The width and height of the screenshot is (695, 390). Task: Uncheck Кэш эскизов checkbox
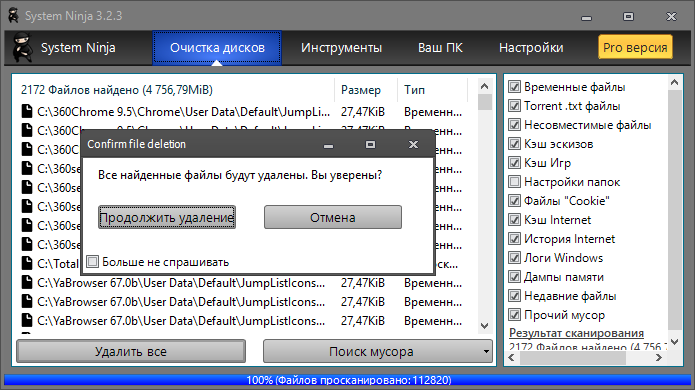[x=514, y=144]
